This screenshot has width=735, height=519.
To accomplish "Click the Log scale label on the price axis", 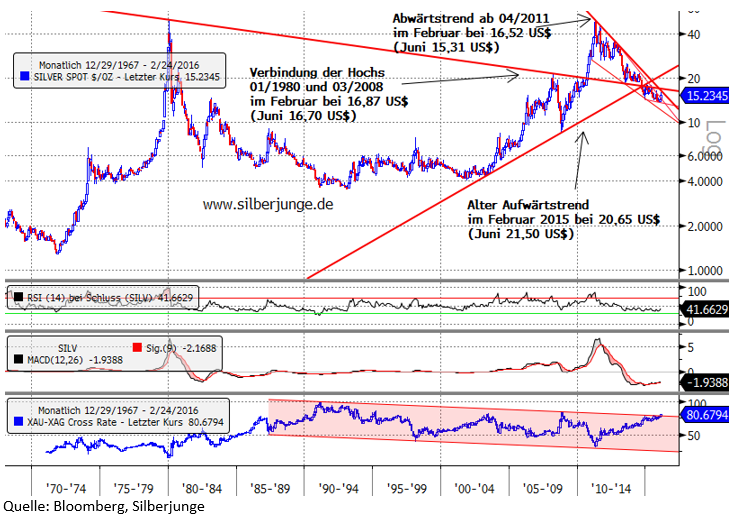I will (714, 135).
